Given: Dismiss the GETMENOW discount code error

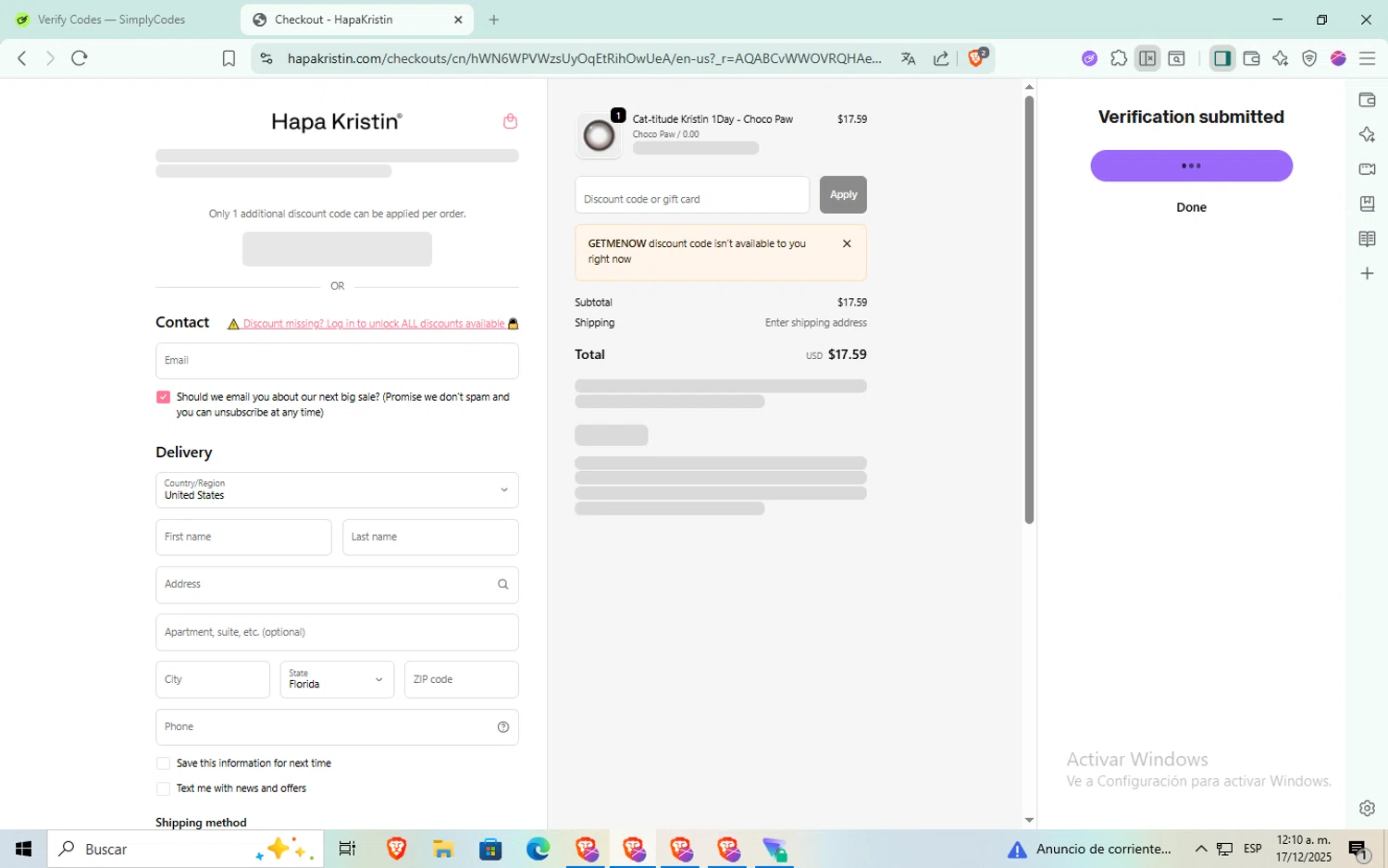Looking at the screenshot, I should pos(847,243).
